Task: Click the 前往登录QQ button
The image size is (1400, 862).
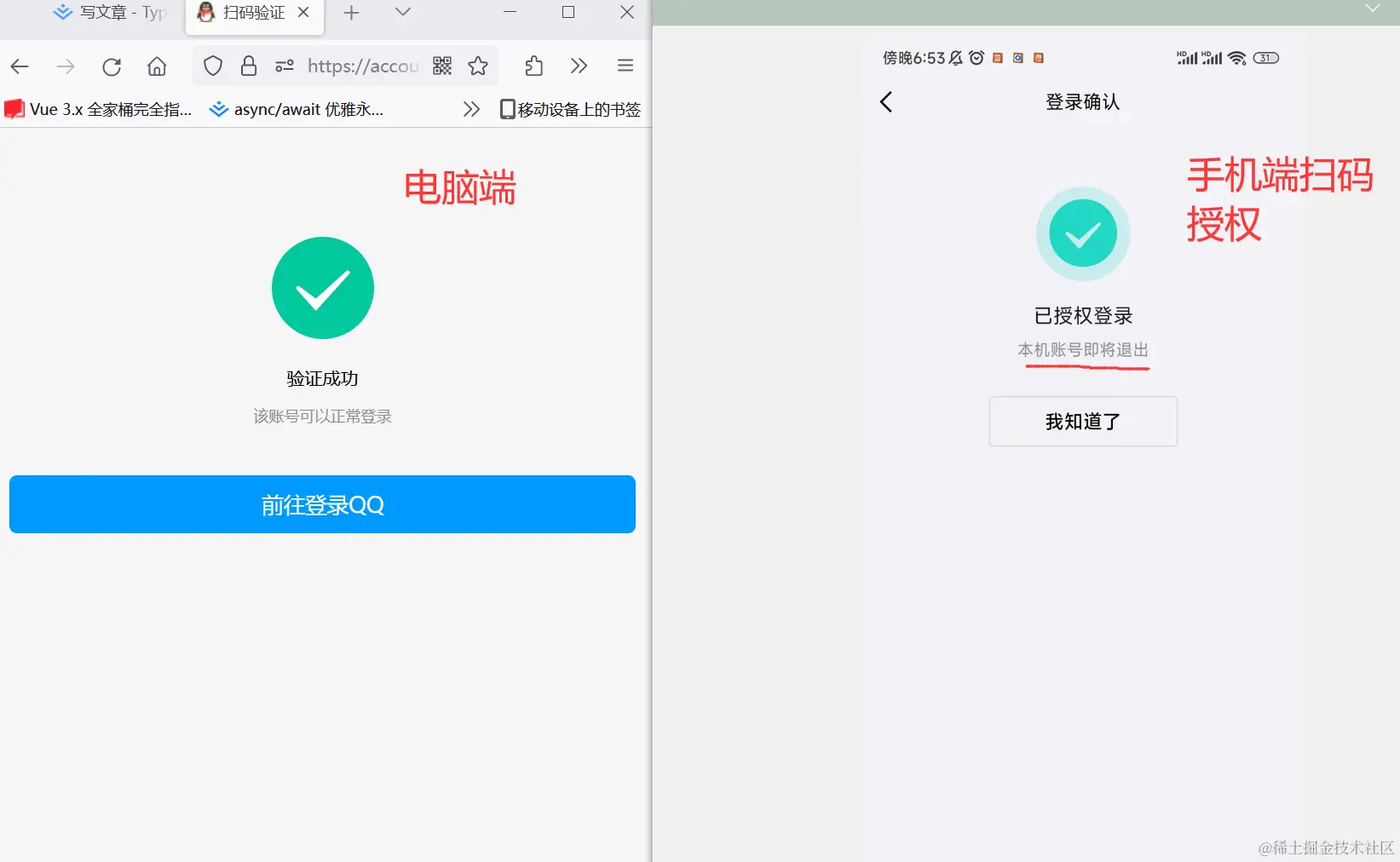Action: point(322,504)
